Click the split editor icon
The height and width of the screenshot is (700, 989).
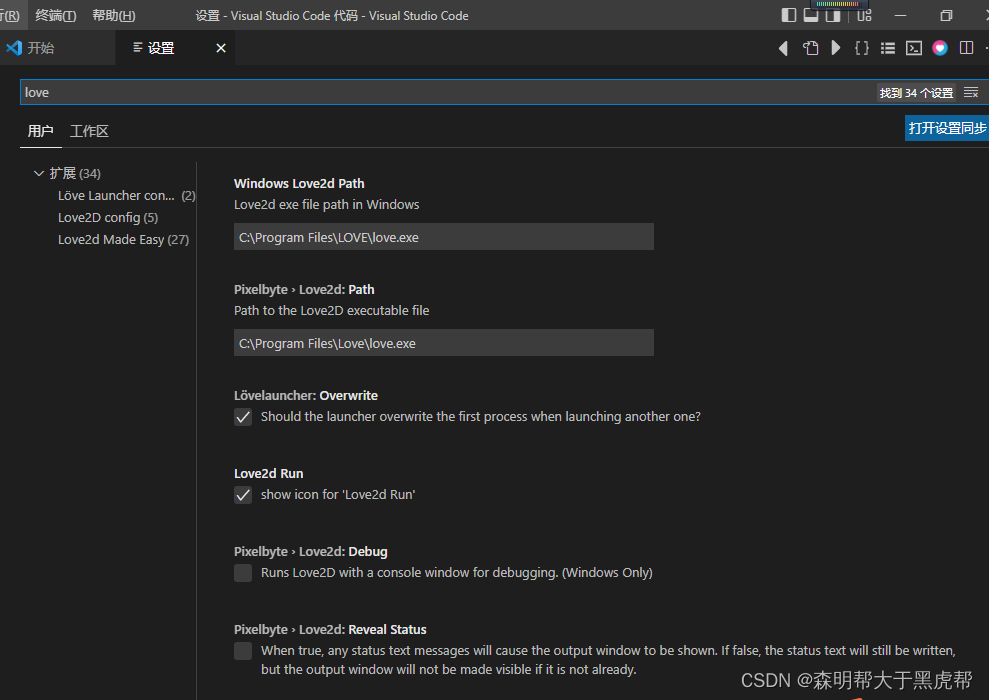(x=966, y=48)
